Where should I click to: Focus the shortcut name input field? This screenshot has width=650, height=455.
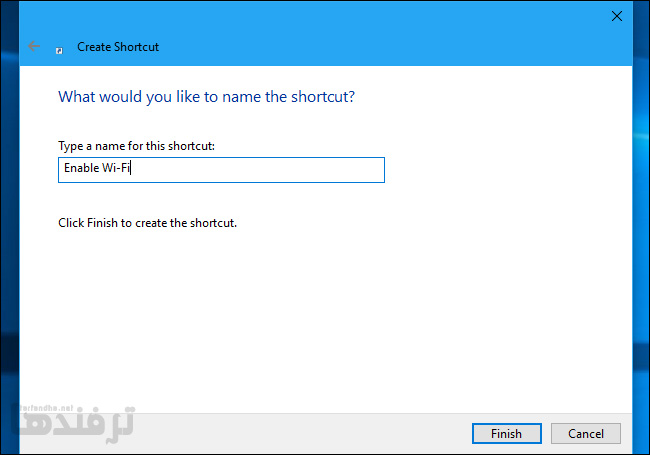tap(221, 170)
